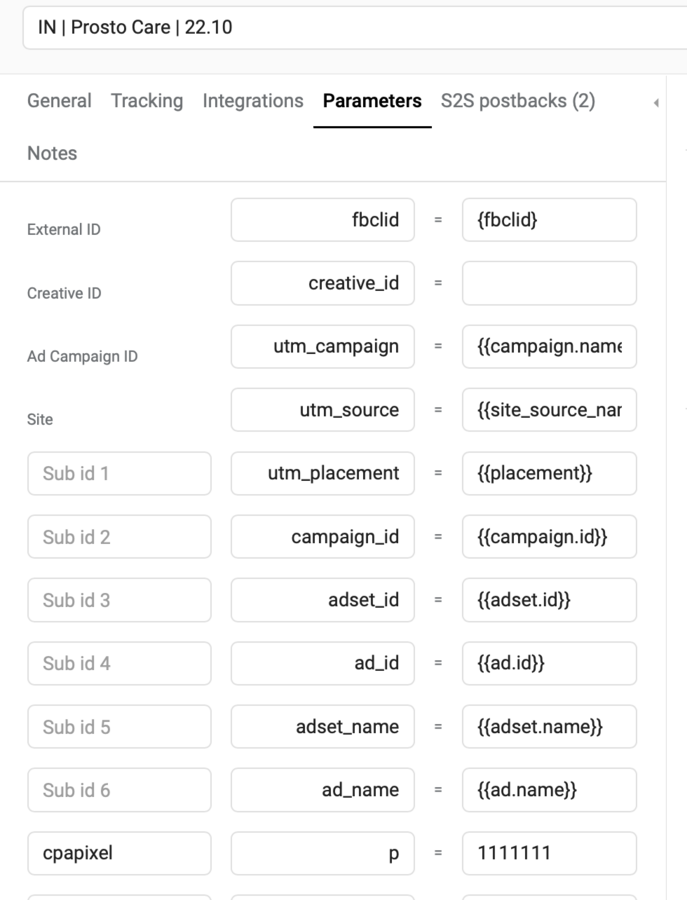Click the Sub id 4 name field
The height and width of the screenshot is (900, 687).
click(x=119, y=663)
